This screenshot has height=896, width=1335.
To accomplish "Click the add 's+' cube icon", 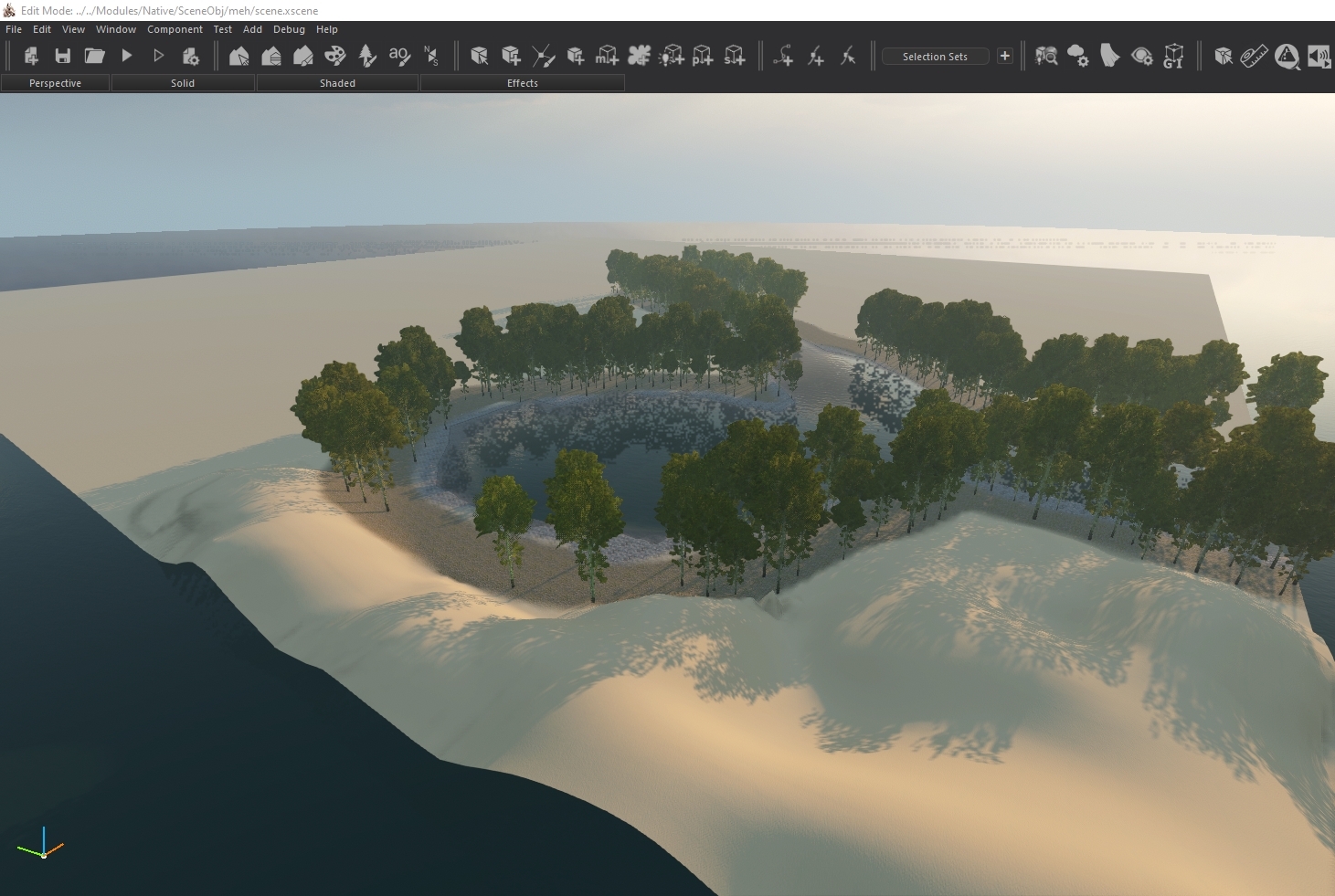I will (x=735, y=56).
